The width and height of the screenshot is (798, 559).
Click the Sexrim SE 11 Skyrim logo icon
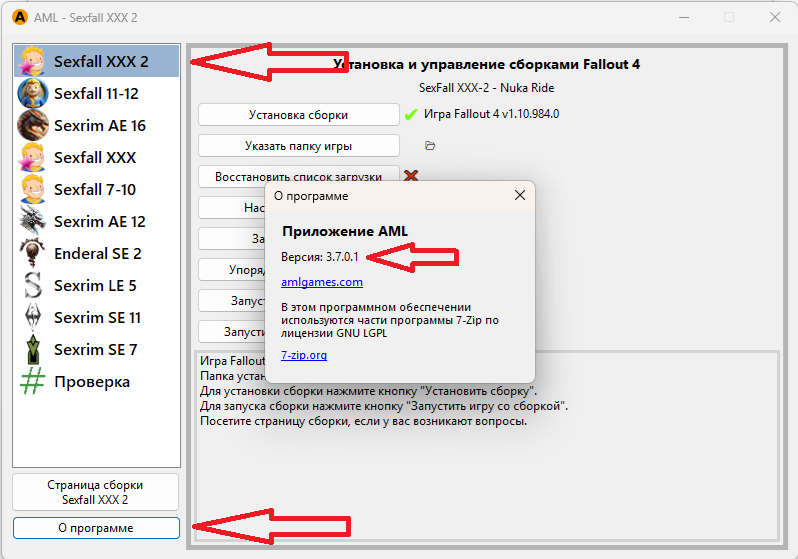(33, 317)
